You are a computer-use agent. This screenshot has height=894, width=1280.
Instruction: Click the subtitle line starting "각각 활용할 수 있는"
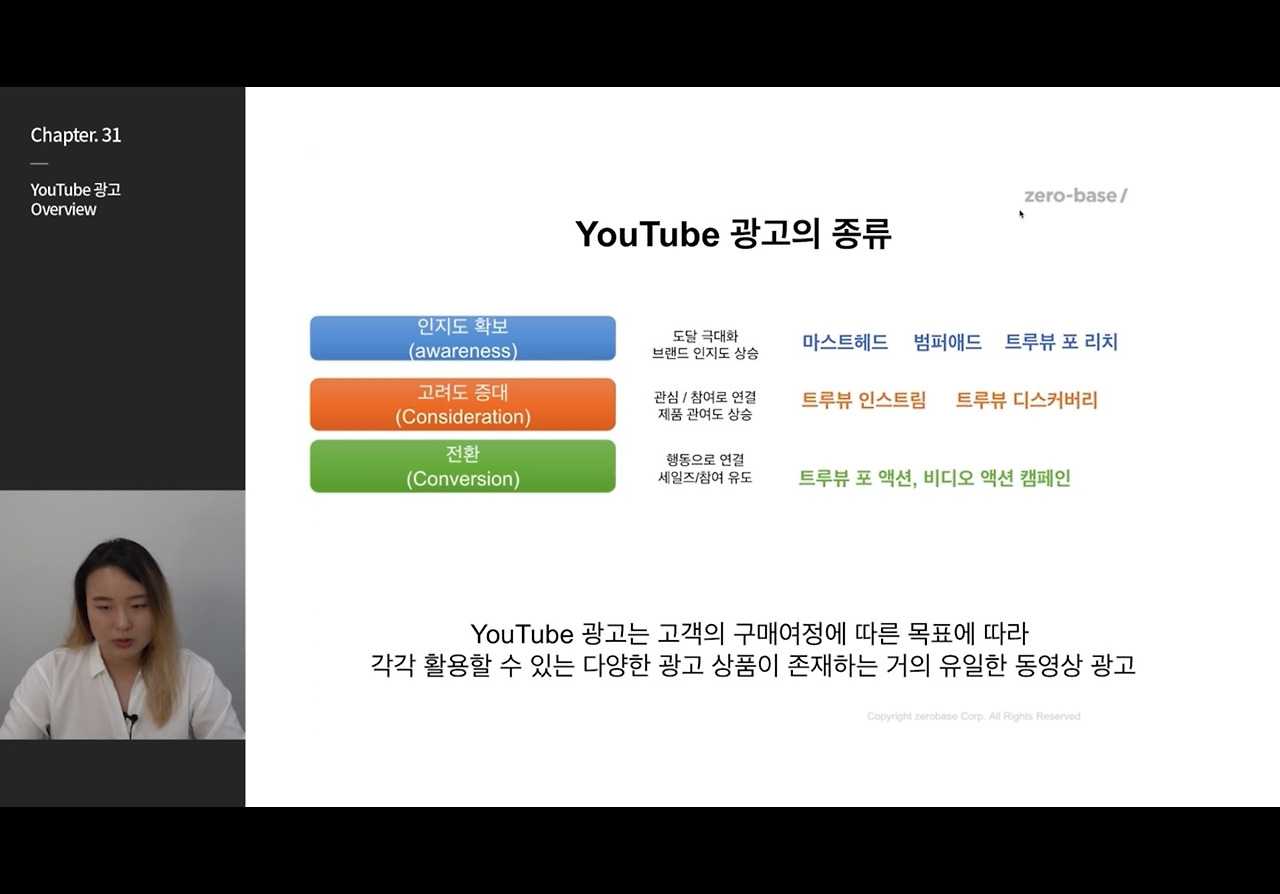753,665
